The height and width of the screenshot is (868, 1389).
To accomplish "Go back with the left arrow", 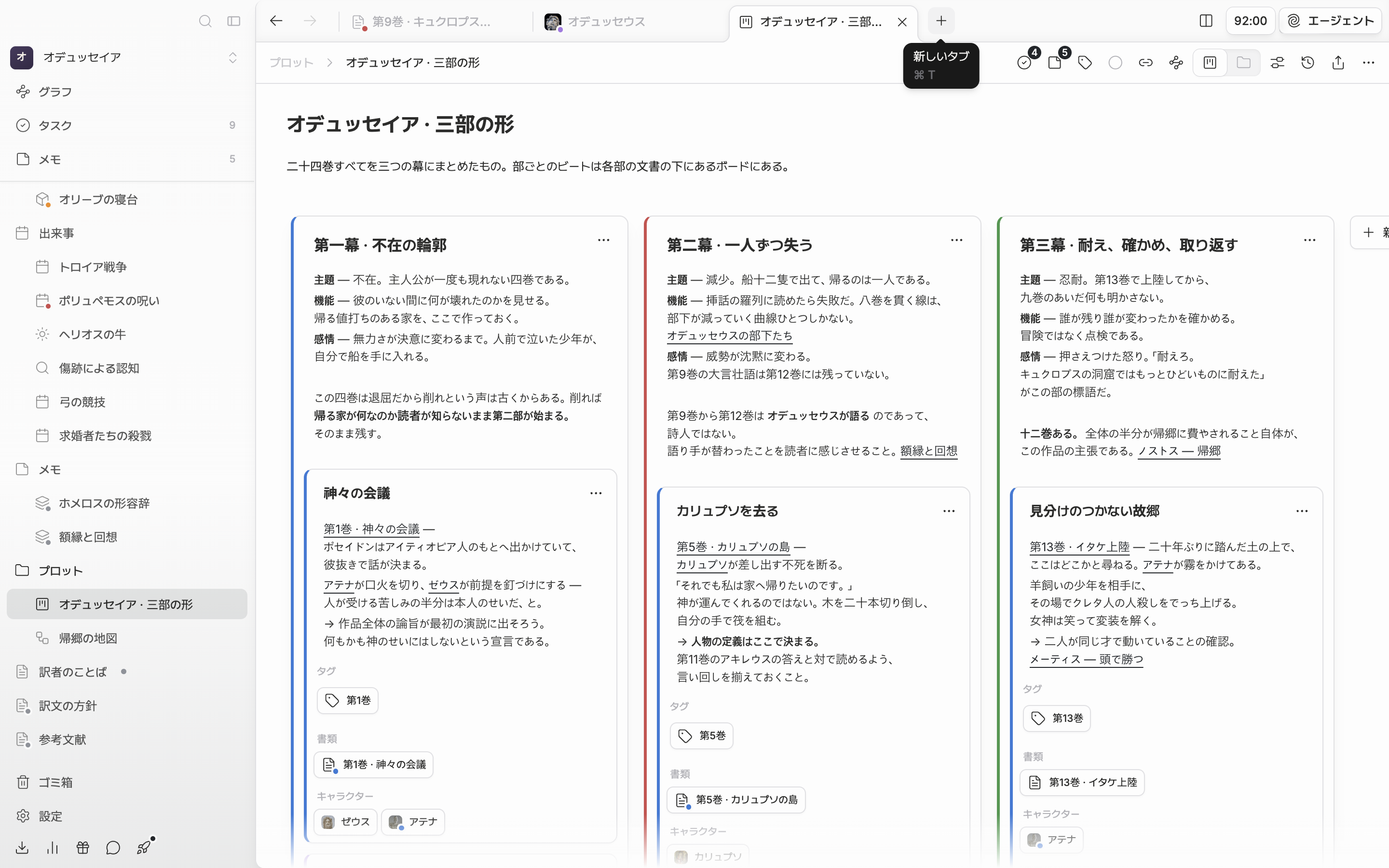I will point(276,21).
